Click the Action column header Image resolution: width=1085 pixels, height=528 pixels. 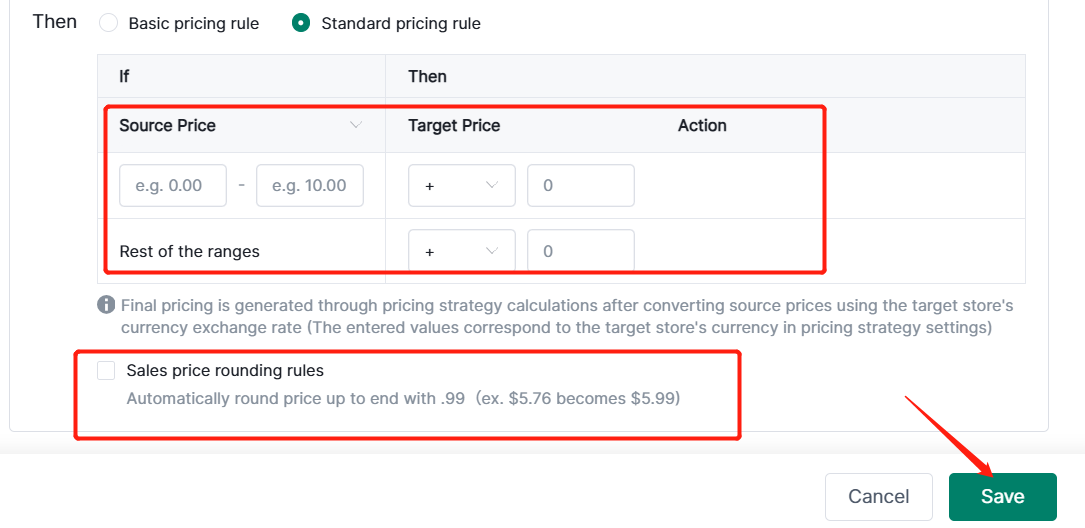702,126
